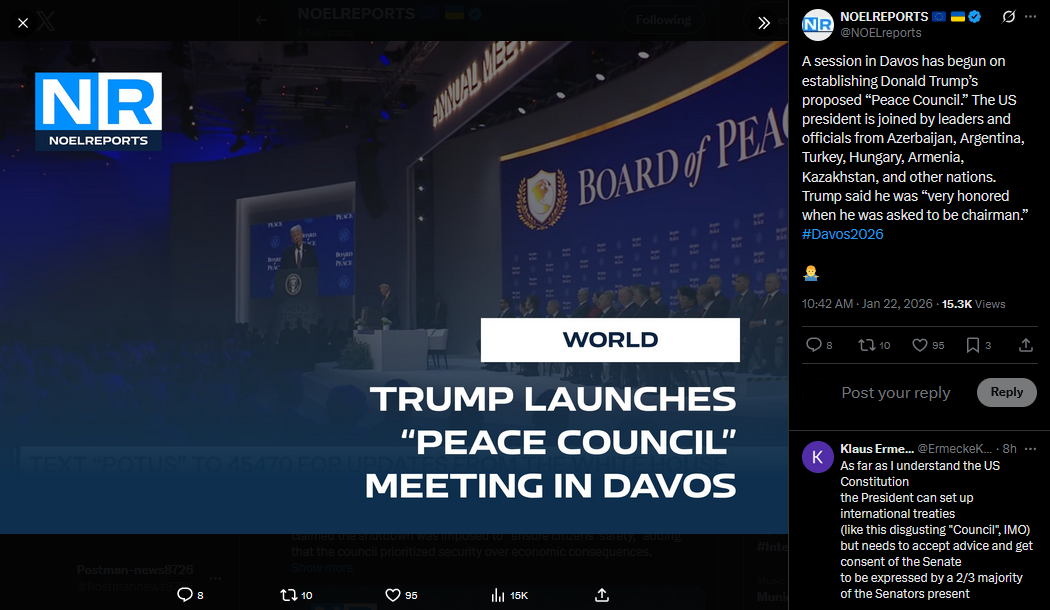This screenshot has width=1050, height=610.
Task: Click the reply icon below the image
Action: coord(184,595)
